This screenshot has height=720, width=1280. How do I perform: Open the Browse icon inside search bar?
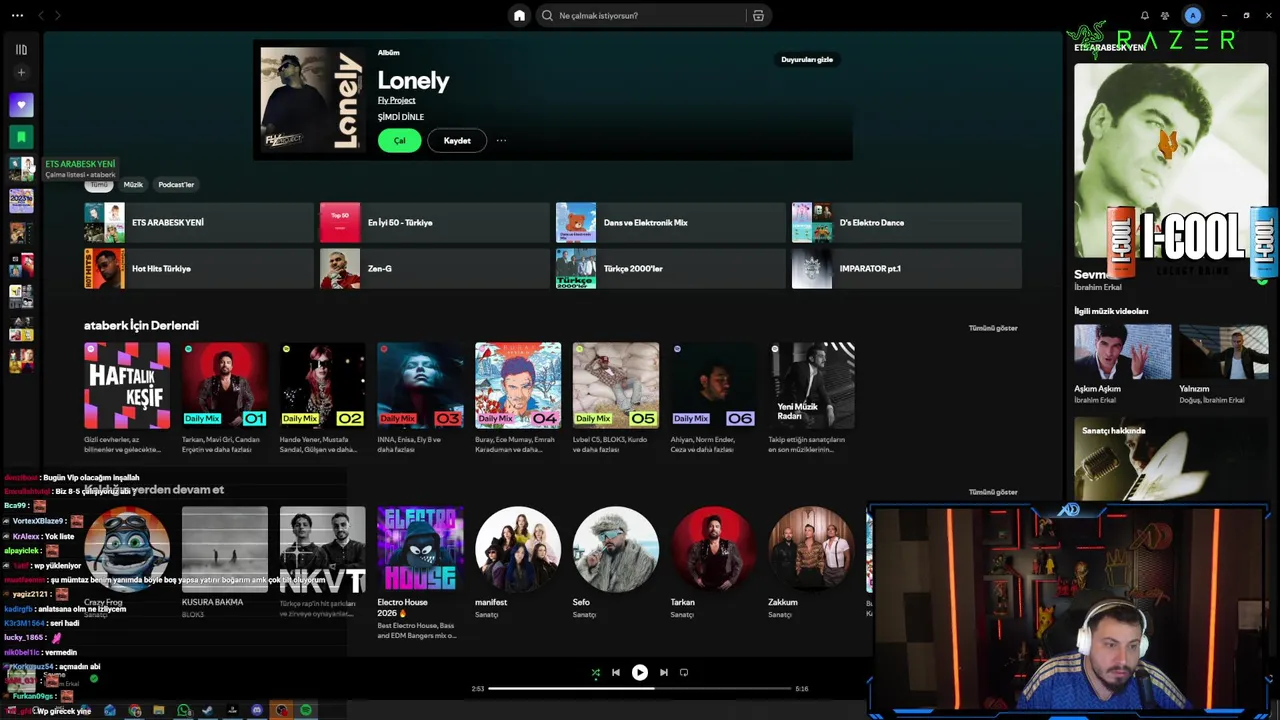pos(758,16)
